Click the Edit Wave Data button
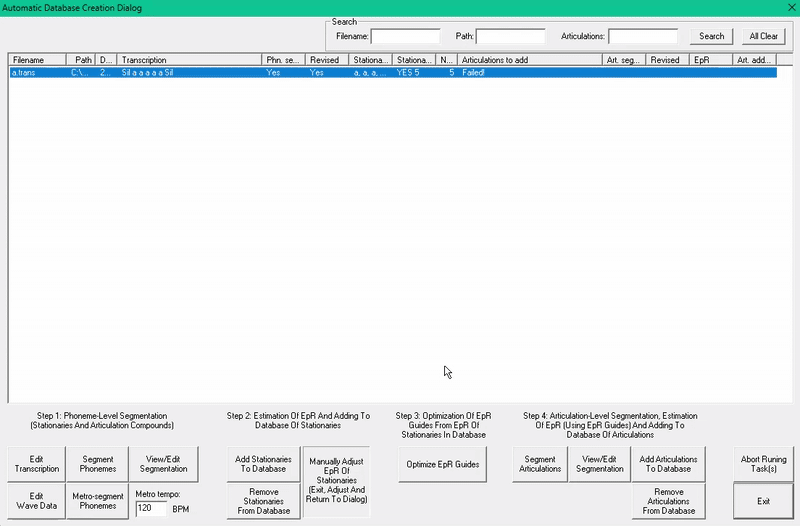The height and width of the screenshot is (526, 800). 36,500
